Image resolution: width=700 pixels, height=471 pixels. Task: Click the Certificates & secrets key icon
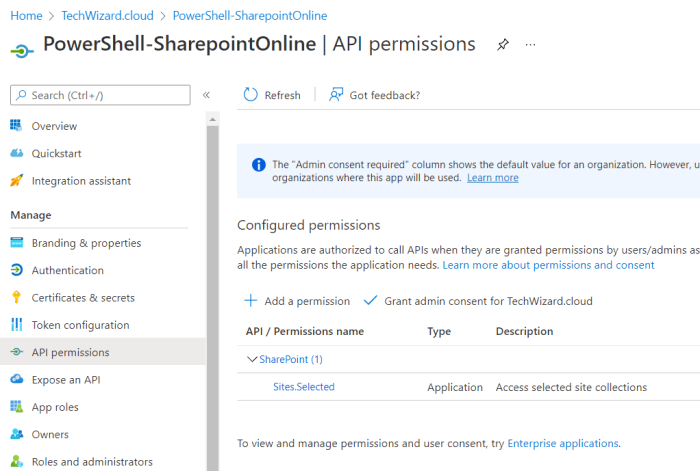click(16, 298)
